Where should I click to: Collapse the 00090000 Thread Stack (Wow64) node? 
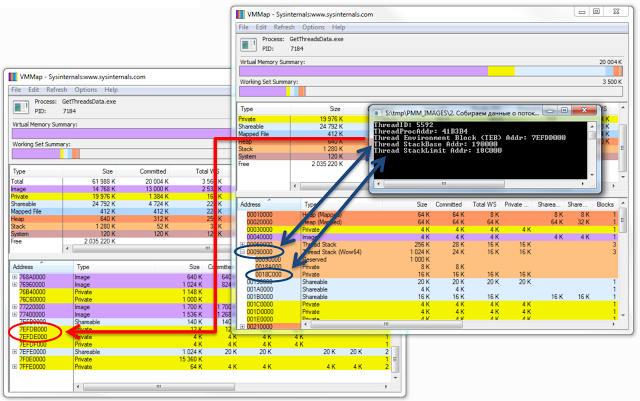point(242,252)
